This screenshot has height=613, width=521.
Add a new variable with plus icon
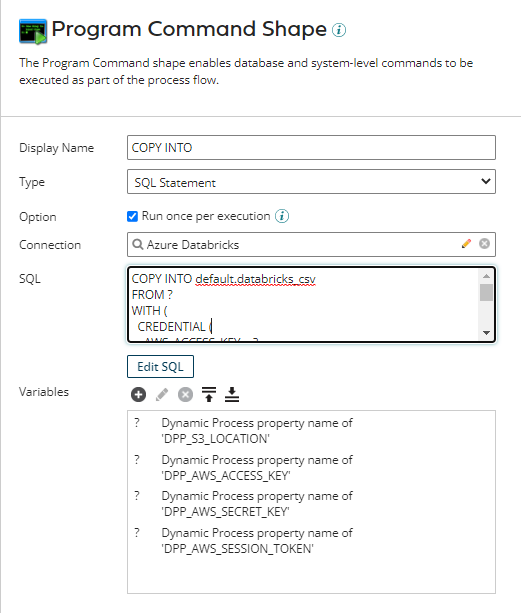[138, 394]
